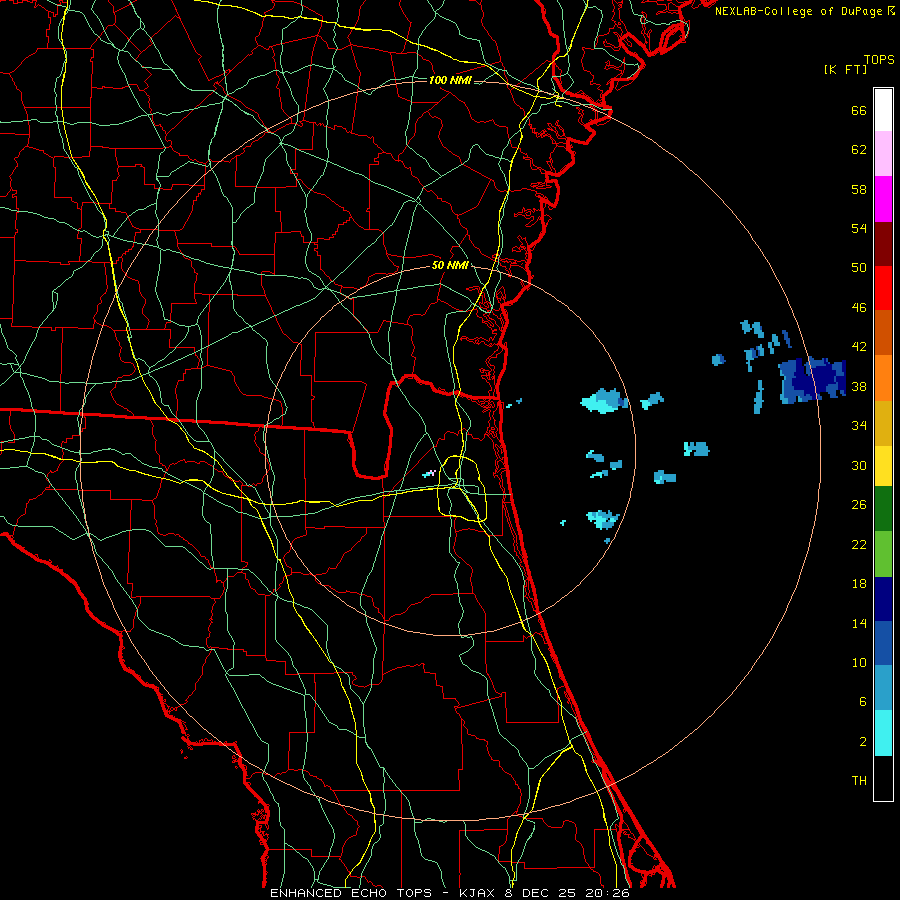Select the magenta legend color band

click(883, 198)
